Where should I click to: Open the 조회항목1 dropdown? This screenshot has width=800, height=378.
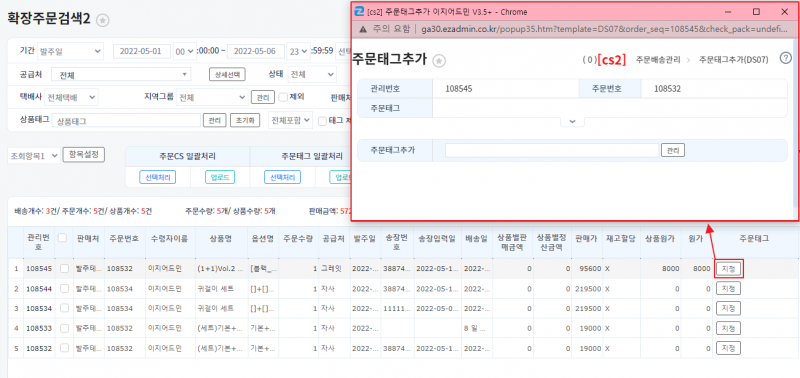(x=33, y=156)
